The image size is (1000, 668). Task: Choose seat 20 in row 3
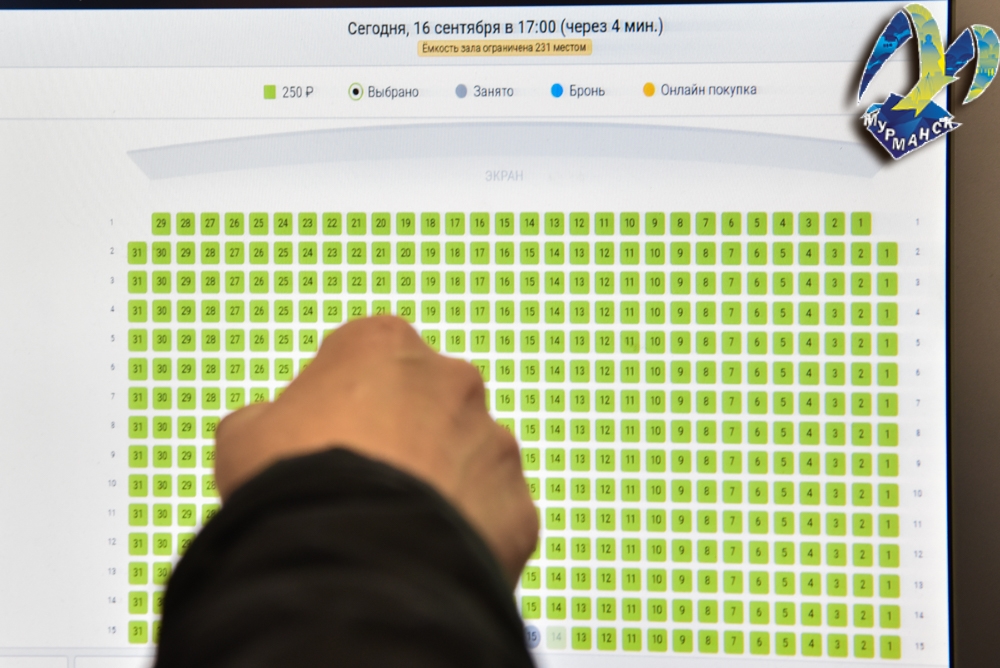(x=406, y=282)
